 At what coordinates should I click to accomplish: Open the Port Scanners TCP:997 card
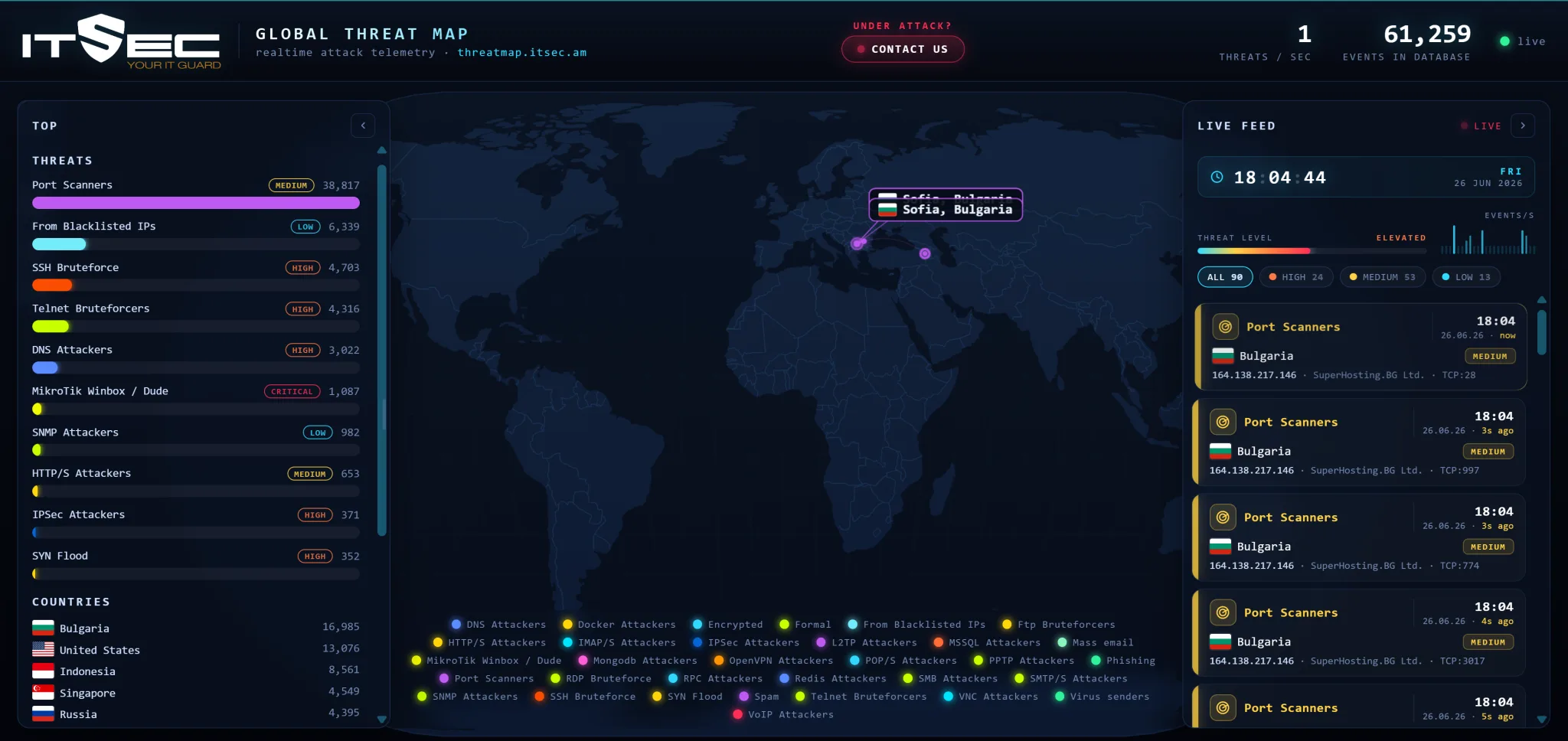[x=1360, y=442]
